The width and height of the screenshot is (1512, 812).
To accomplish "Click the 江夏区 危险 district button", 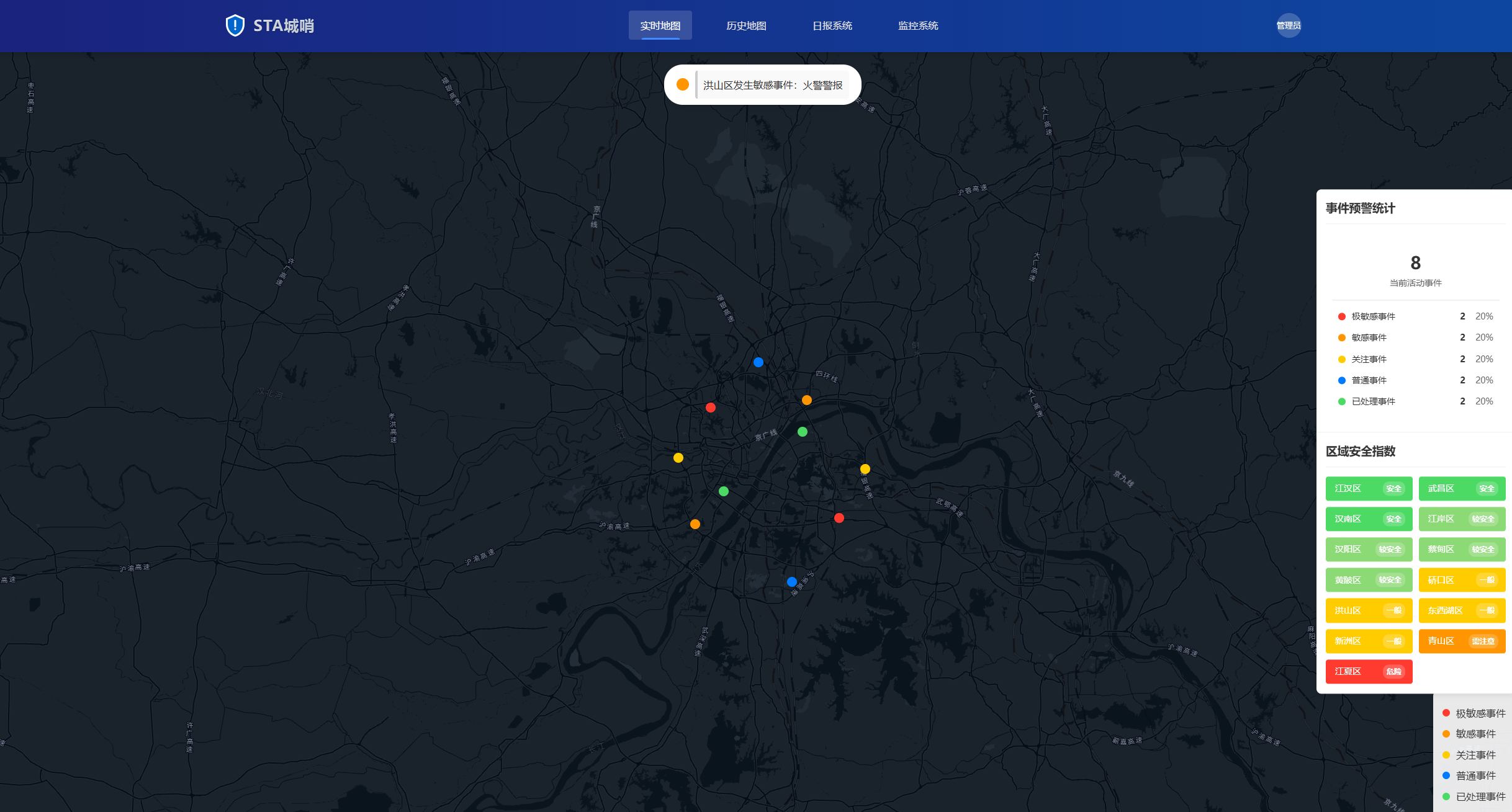I will 1369,671.
